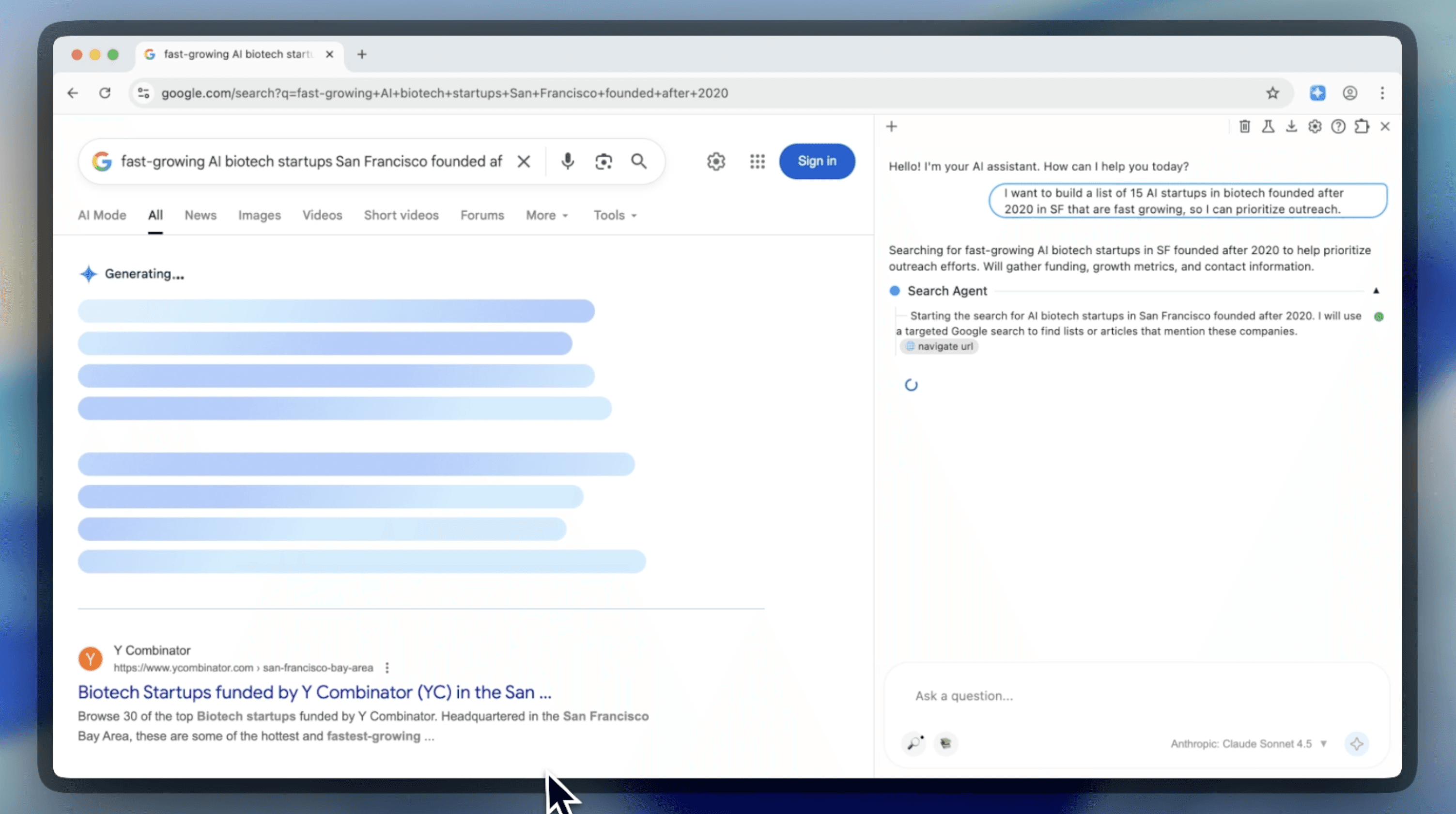Toggle the agent icon beside magnifier
Image resolution: width=1456 pixels, height=814 pixels.
tap(945, 743)
